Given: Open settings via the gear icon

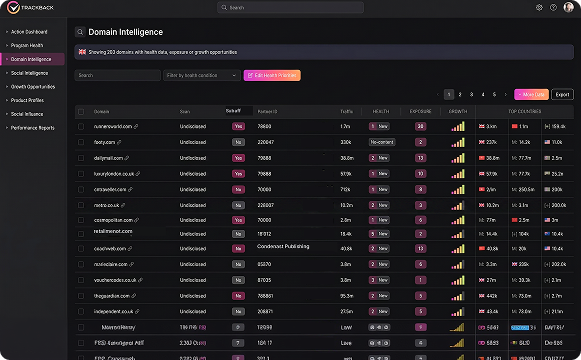Looking at the screenshot, I should pos(539,7).
